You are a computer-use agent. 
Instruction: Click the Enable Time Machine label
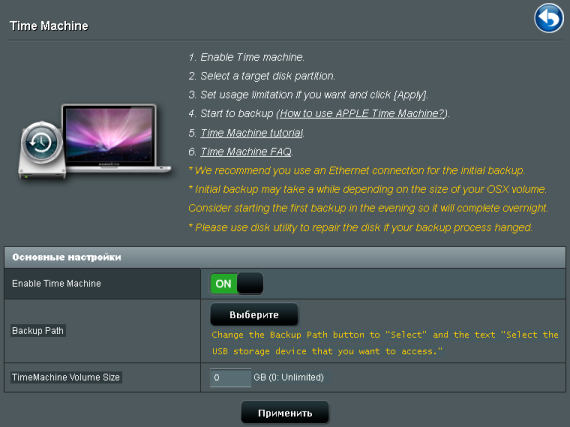(x=56, y=283)
